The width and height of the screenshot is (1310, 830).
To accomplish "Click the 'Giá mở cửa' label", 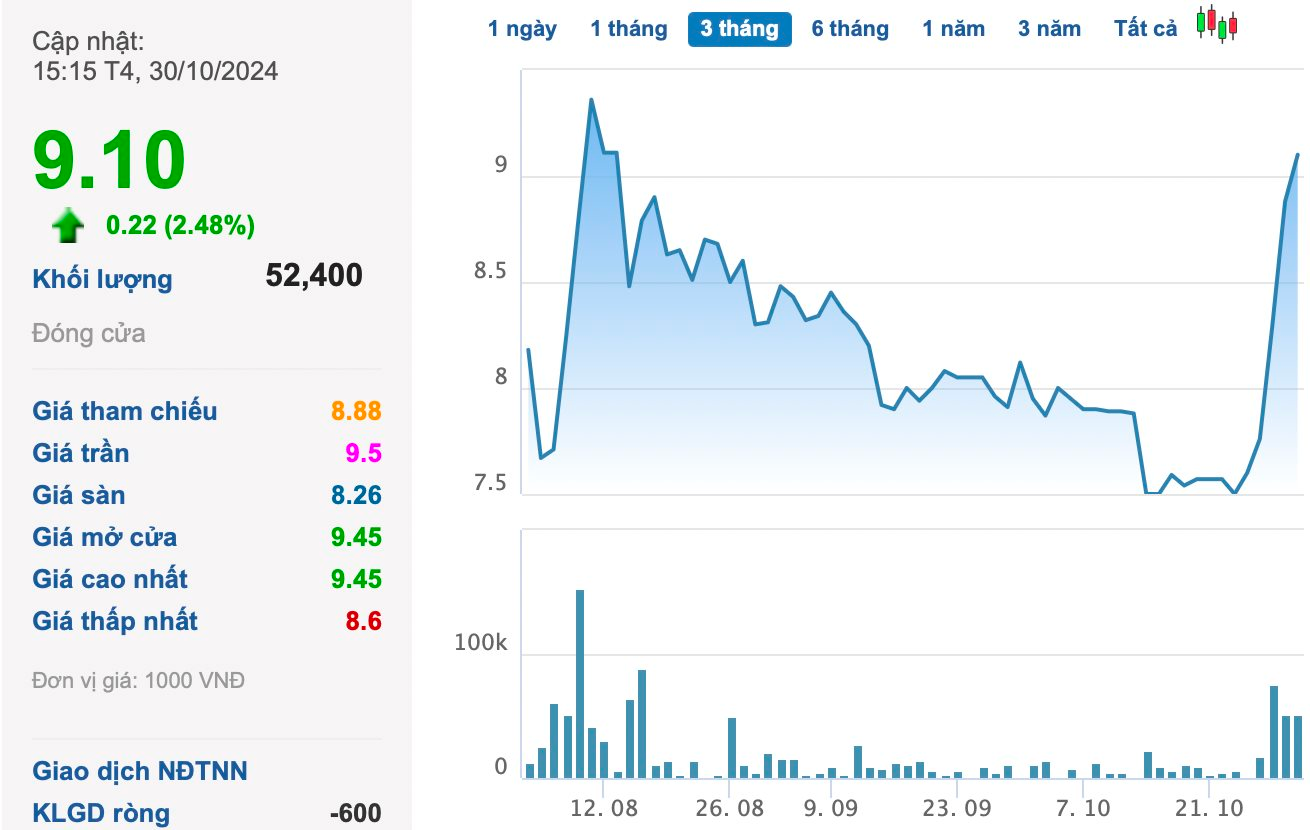I will pyautogui.click(x=104, y=537).
